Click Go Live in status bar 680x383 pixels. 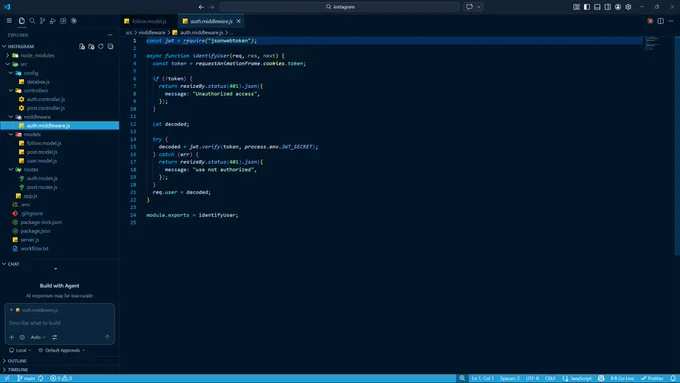pyautogui.click(x=622, y=378)
